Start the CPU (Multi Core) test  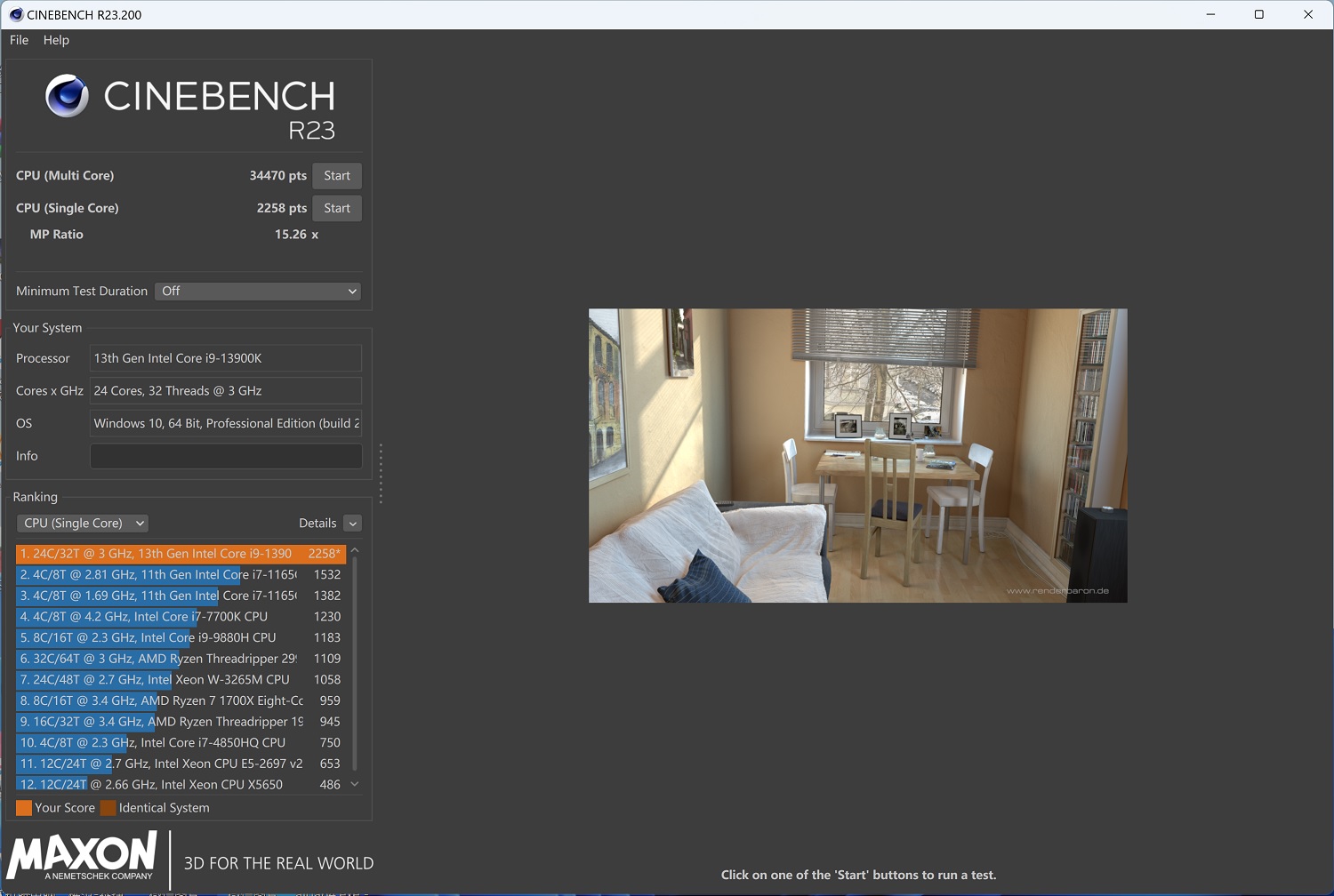point(337,176)
